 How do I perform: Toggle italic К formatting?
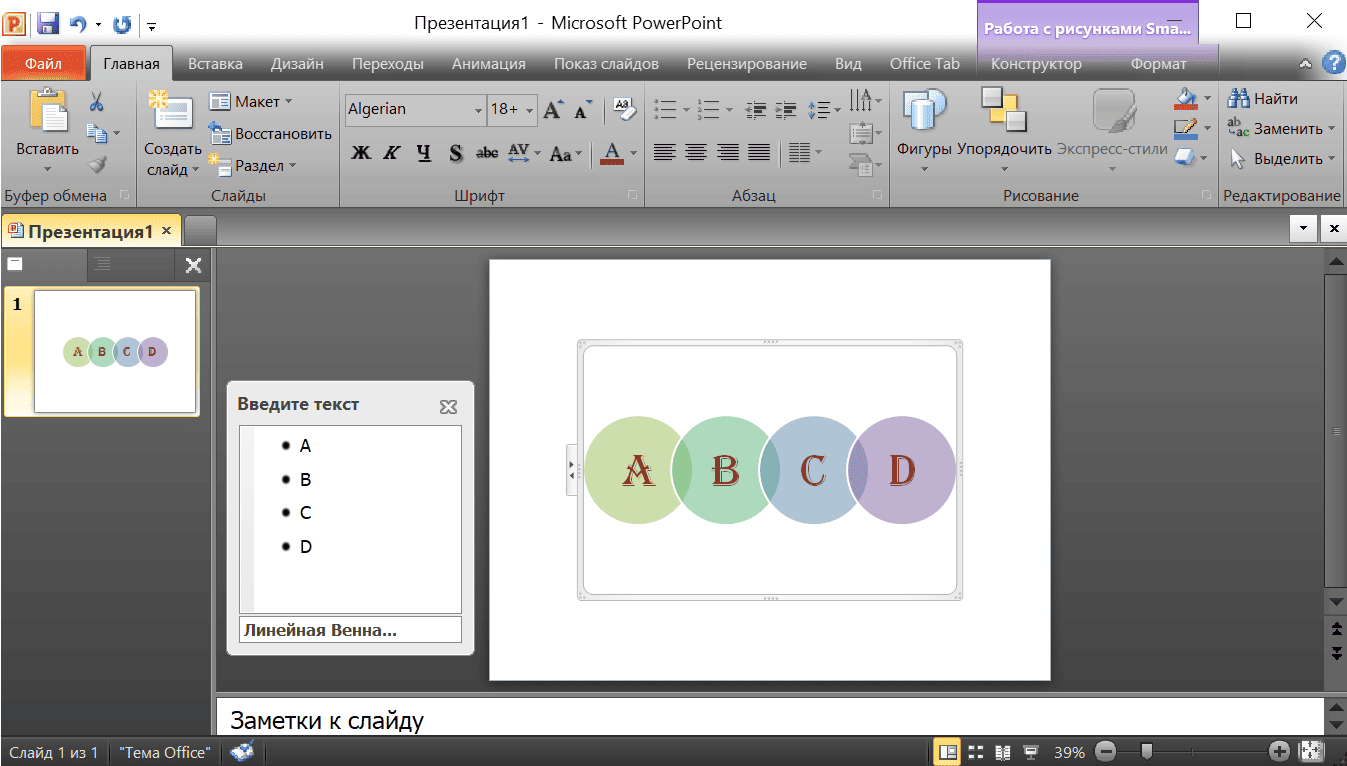pyautogui.click(x=392, y=154)
